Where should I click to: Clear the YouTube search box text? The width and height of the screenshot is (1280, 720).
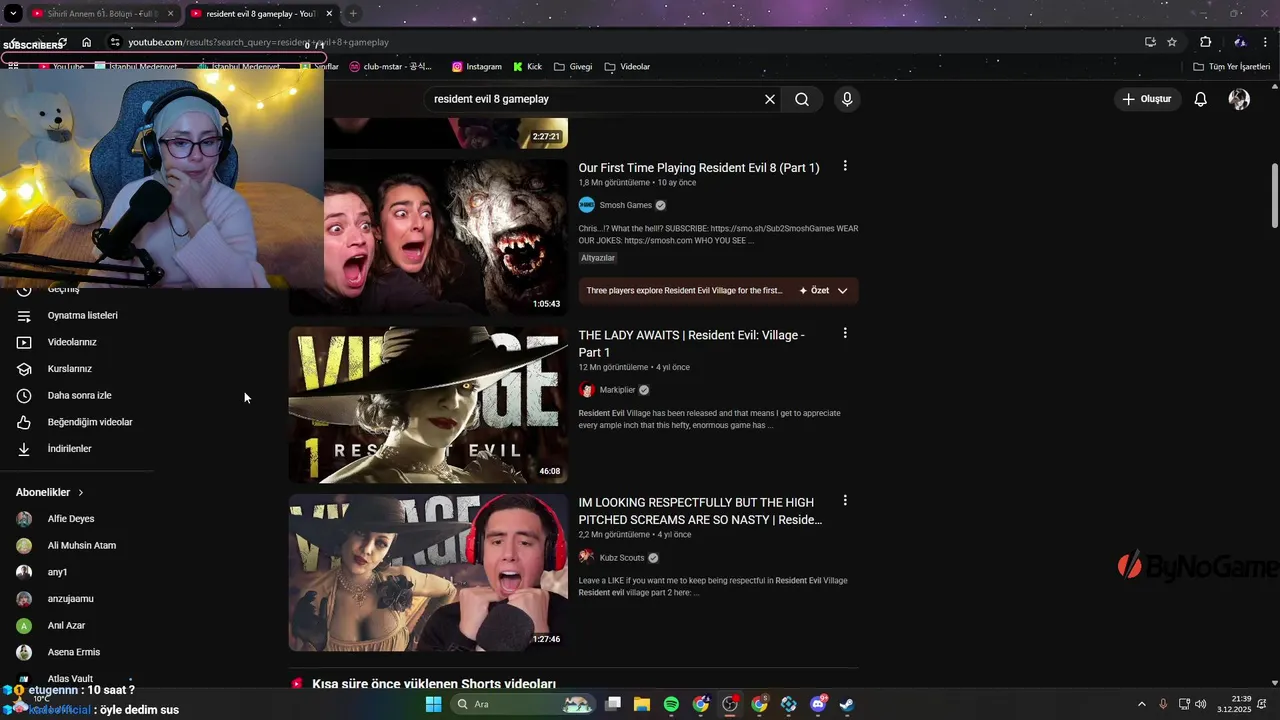click(x=770, y=99)
